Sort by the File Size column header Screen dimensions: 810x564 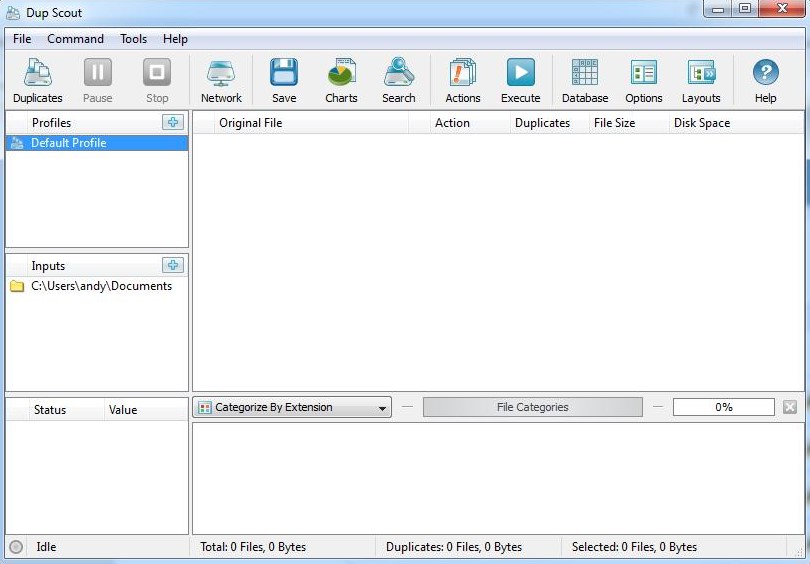pos(614,123)
